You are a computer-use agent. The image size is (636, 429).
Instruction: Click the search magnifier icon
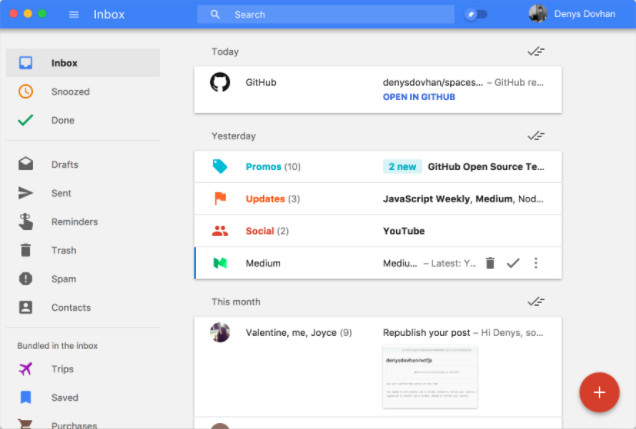click(215, 15)
